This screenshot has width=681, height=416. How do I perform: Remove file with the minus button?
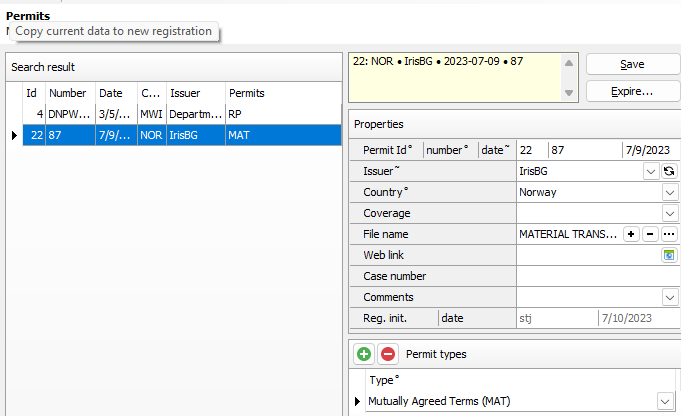(x=650, y=234)
